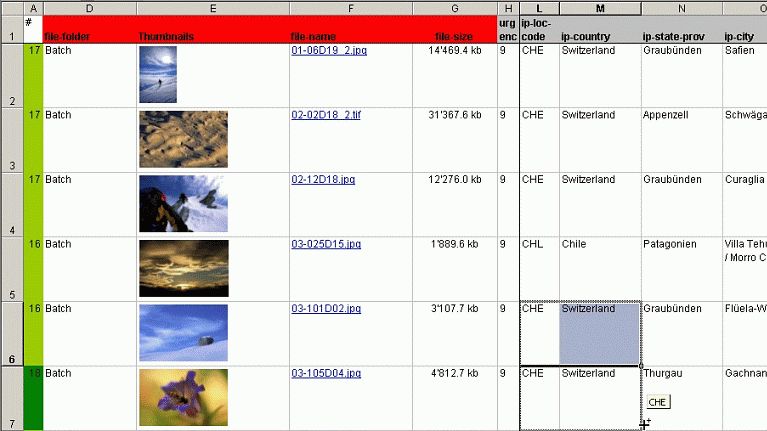Select column M header

[x=600, y=8]
